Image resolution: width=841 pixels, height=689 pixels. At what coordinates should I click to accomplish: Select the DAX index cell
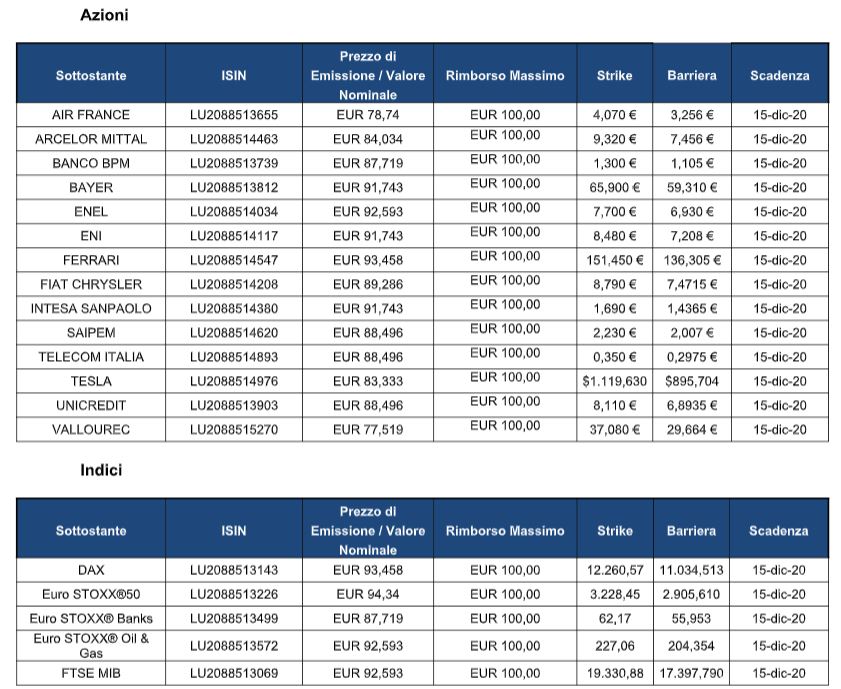[91, 570]
